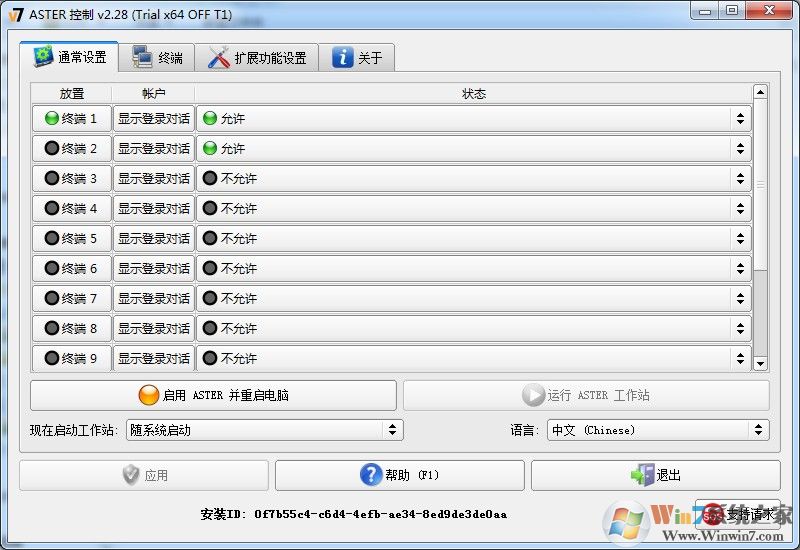Click 显示登录对话 account button for 终端 9
Image resolution: width=800 pixels, height=550 pixels.
(x=154, y=358)
